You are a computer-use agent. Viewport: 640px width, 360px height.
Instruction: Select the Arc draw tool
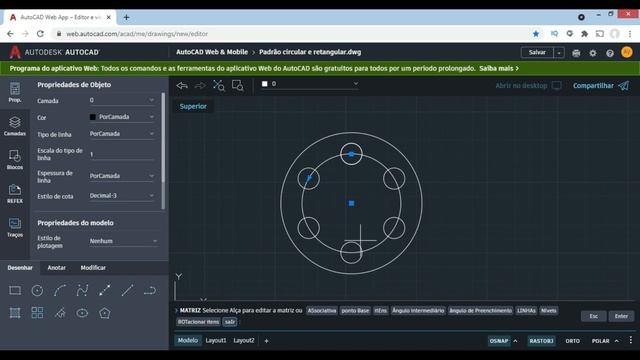(60, 291)
